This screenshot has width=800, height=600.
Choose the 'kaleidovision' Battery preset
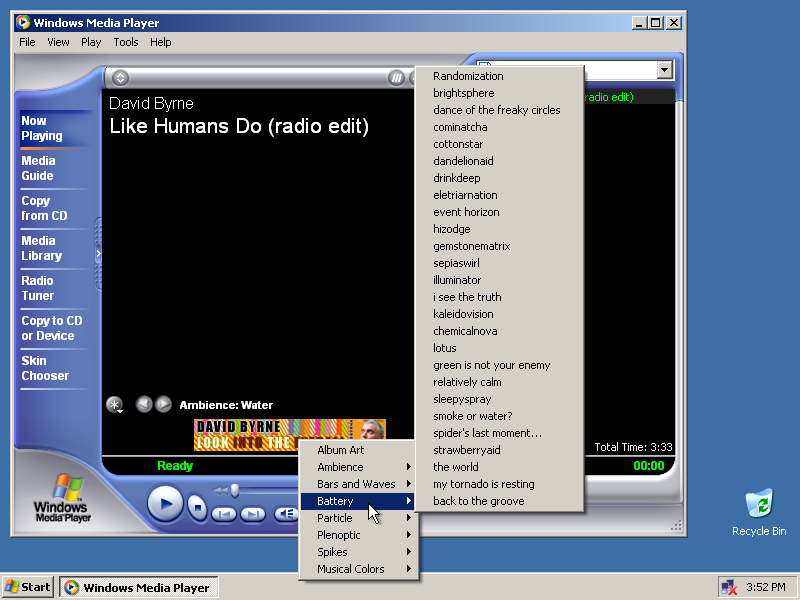463,314
